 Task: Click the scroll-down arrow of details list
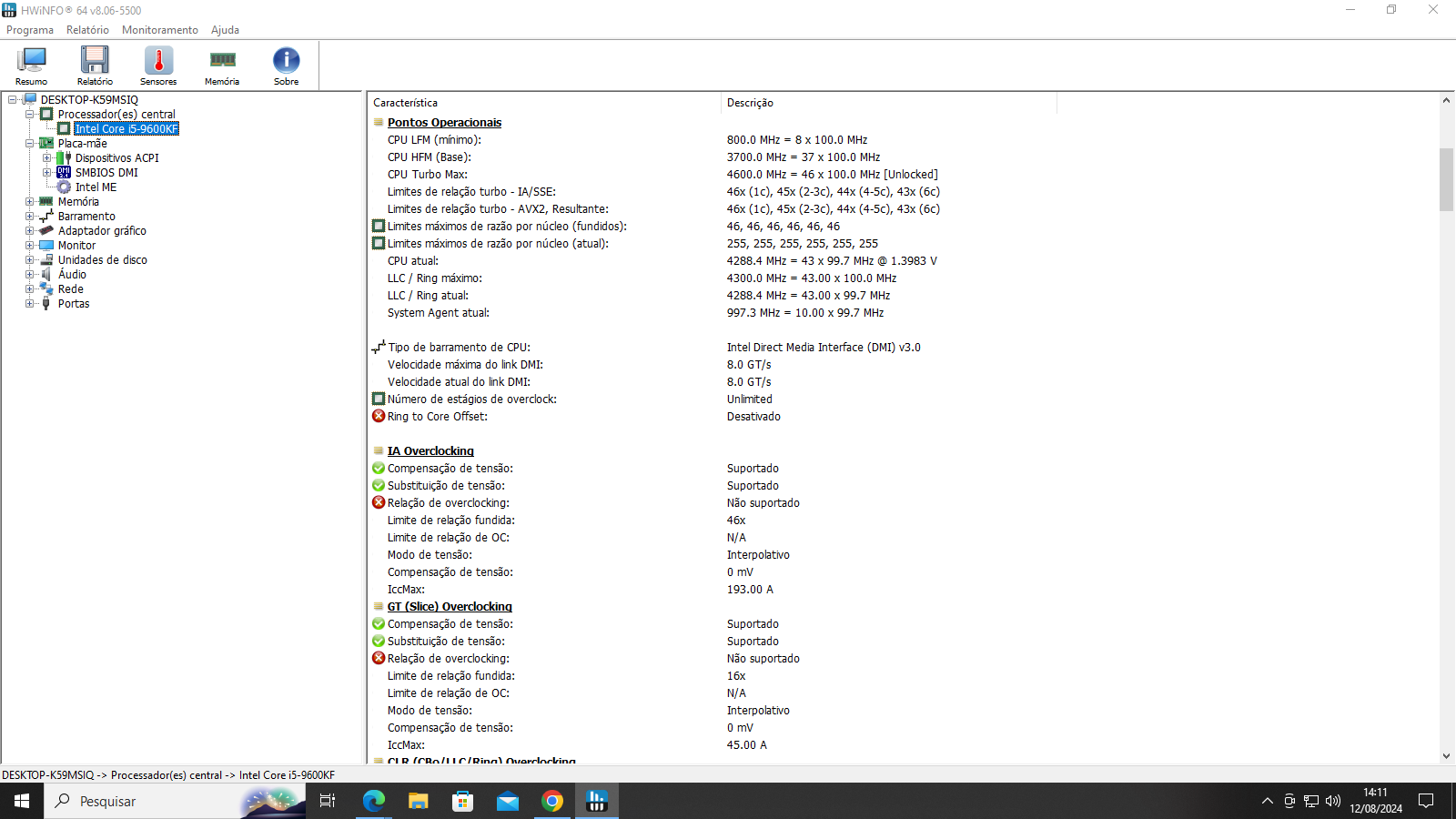pos(1446,756)
